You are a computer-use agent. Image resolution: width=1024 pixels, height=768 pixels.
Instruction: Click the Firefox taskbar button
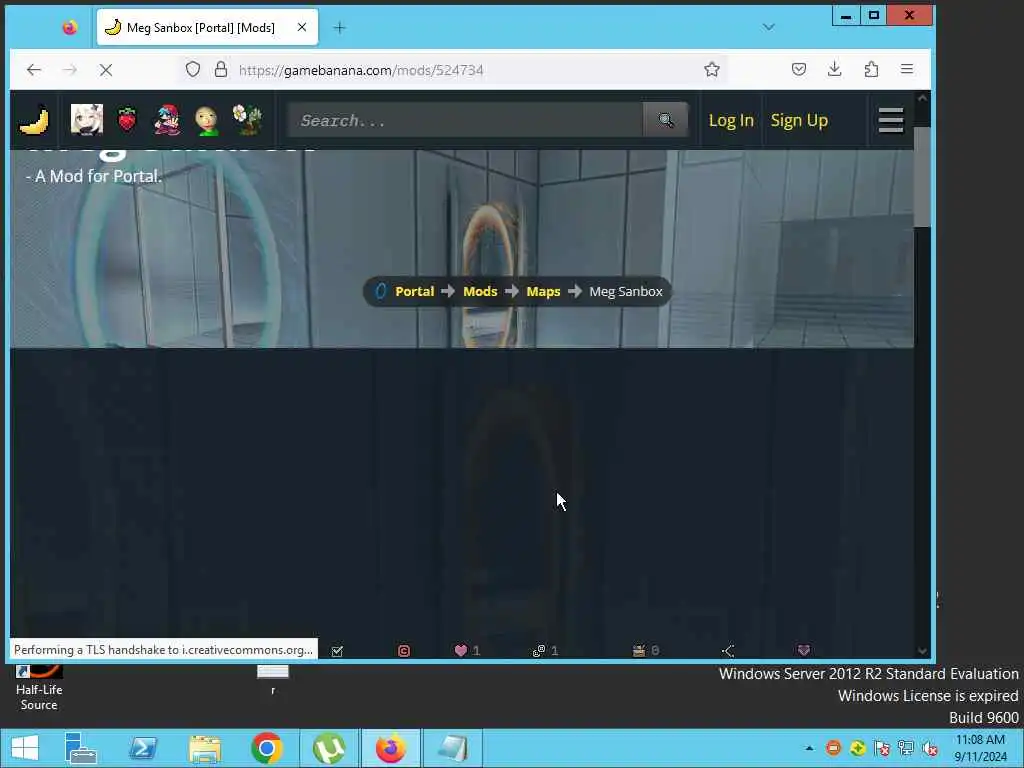(391, 748)
